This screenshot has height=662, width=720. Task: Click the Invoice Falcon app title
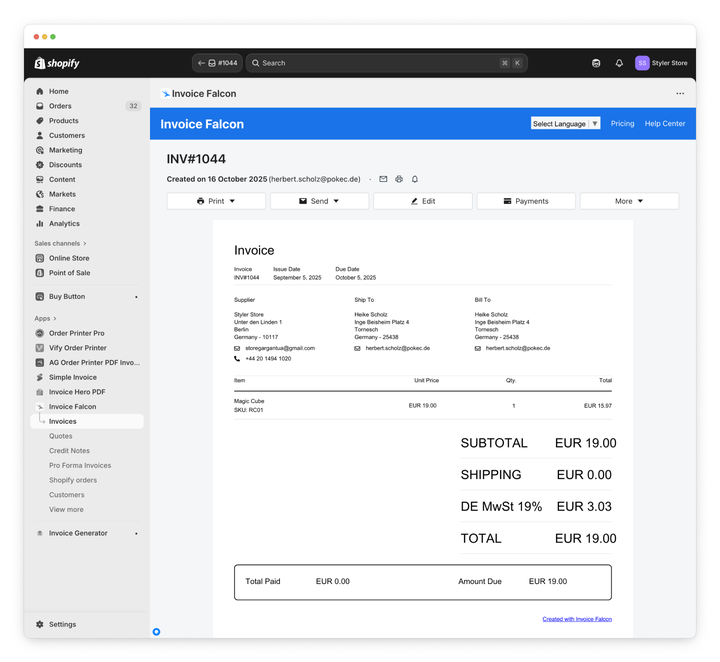pyautogui.click(x=204, y=94)
